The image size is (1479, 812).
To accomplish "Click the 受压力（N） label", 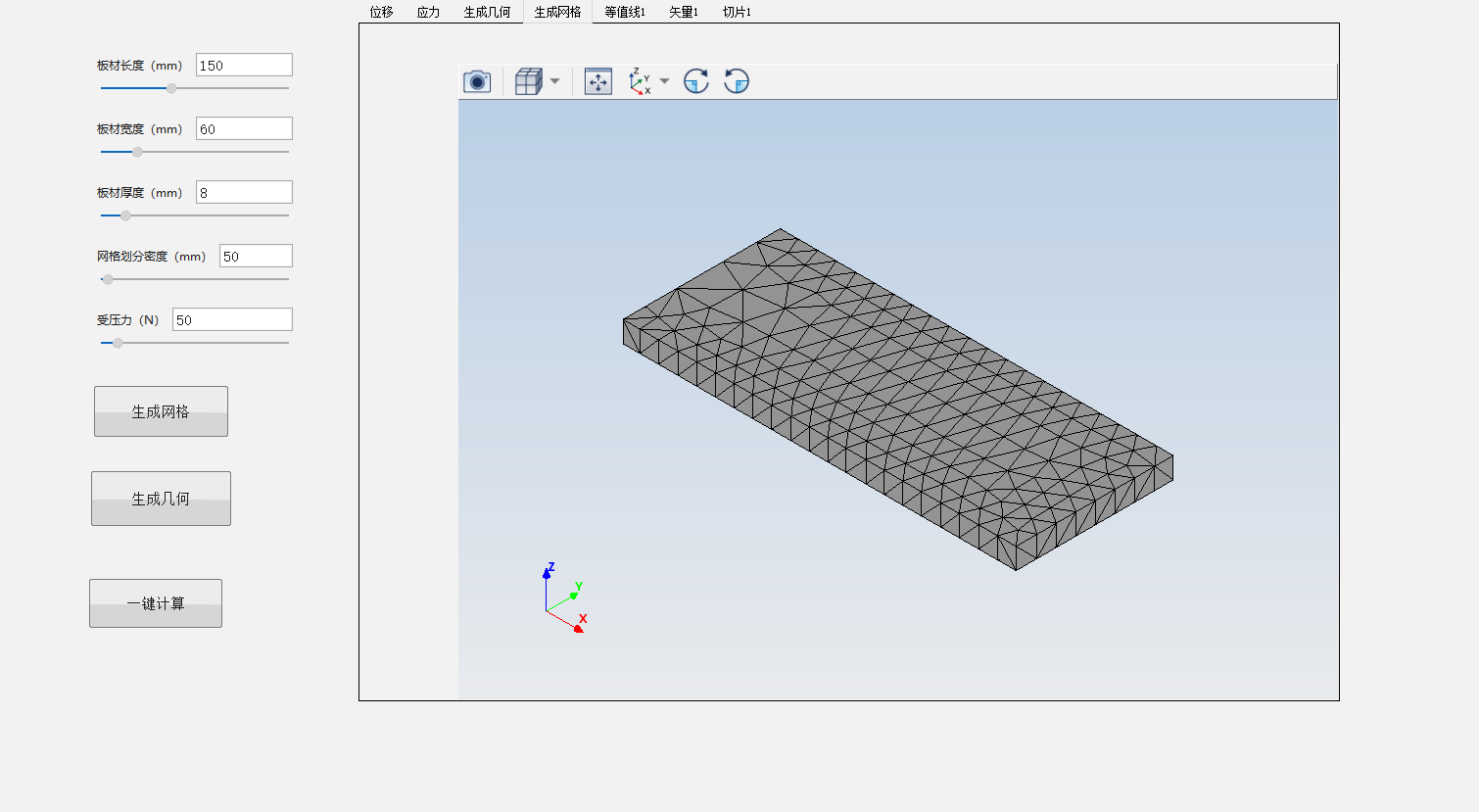I will coord(127,320).
